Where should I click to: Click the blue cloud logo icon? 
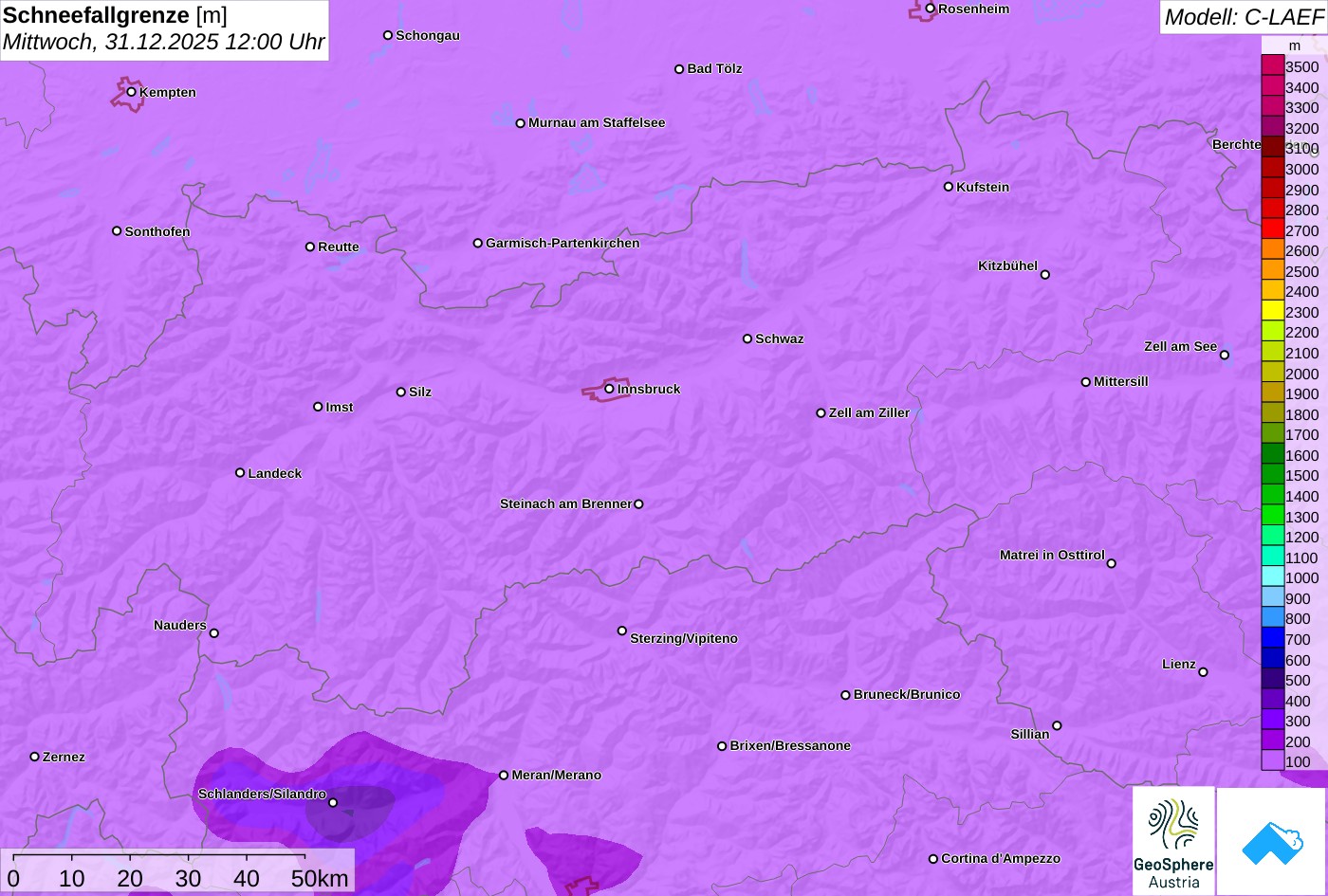click(x=1272, y=841)
